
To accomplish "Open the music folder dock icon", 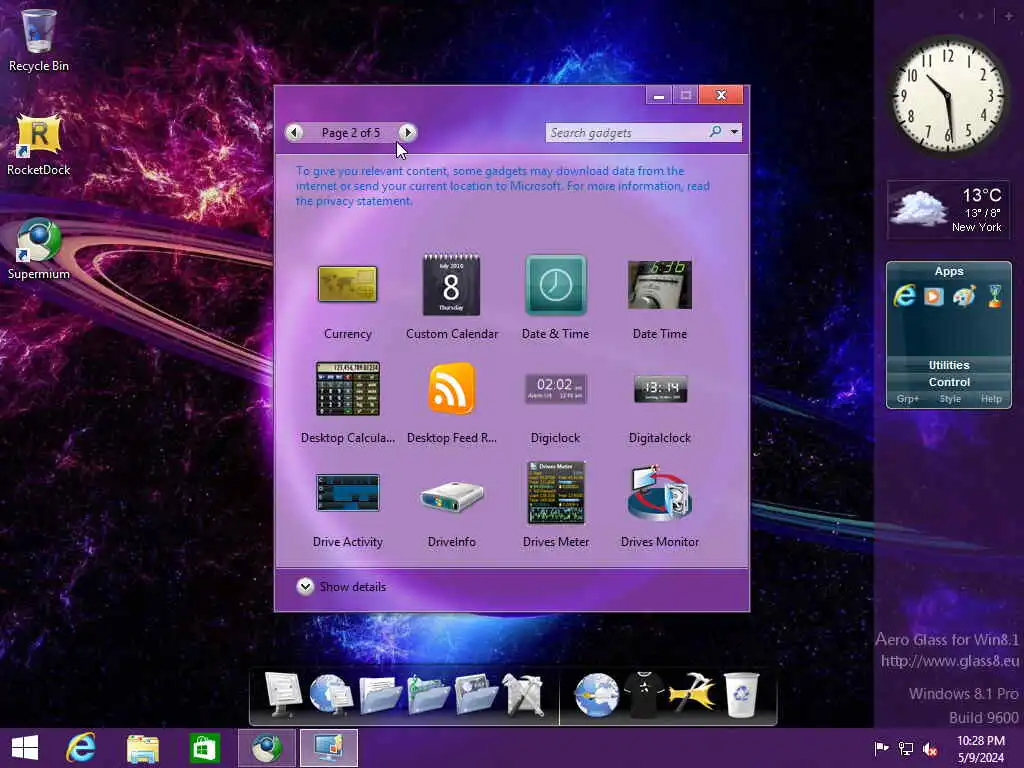I will pos(427,695).
